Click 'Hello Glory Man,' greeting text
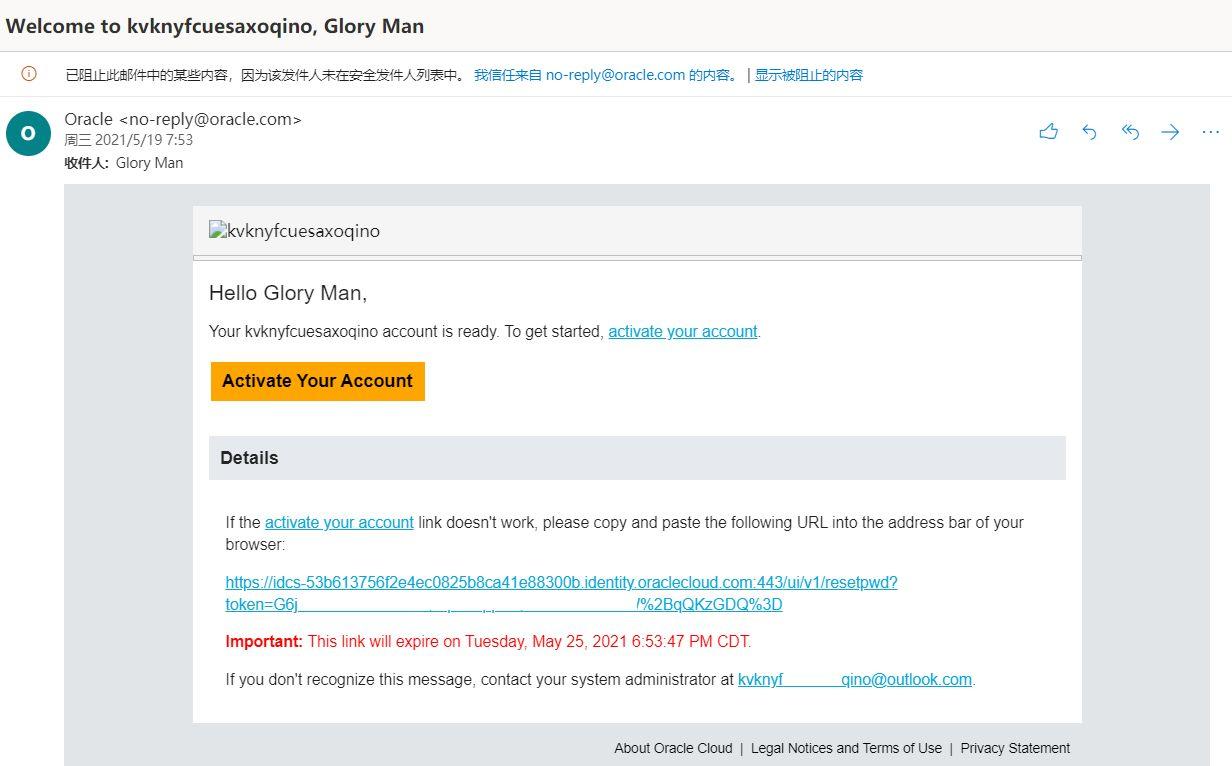The width and height of the screenshot is (1232, 766). click(x=288, y=293)
